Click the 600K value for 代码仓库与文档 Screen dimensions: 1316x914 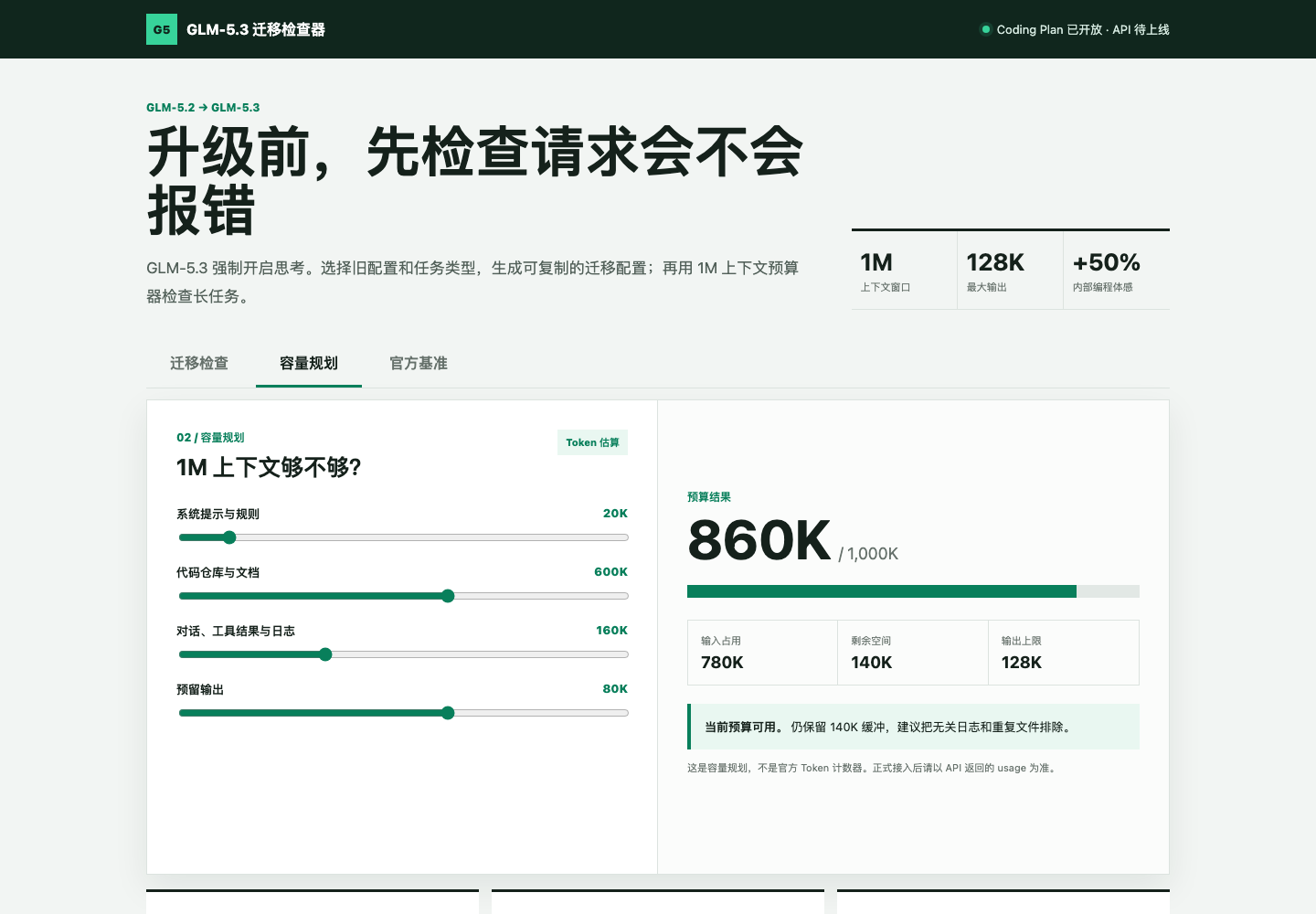pos(610,572)
